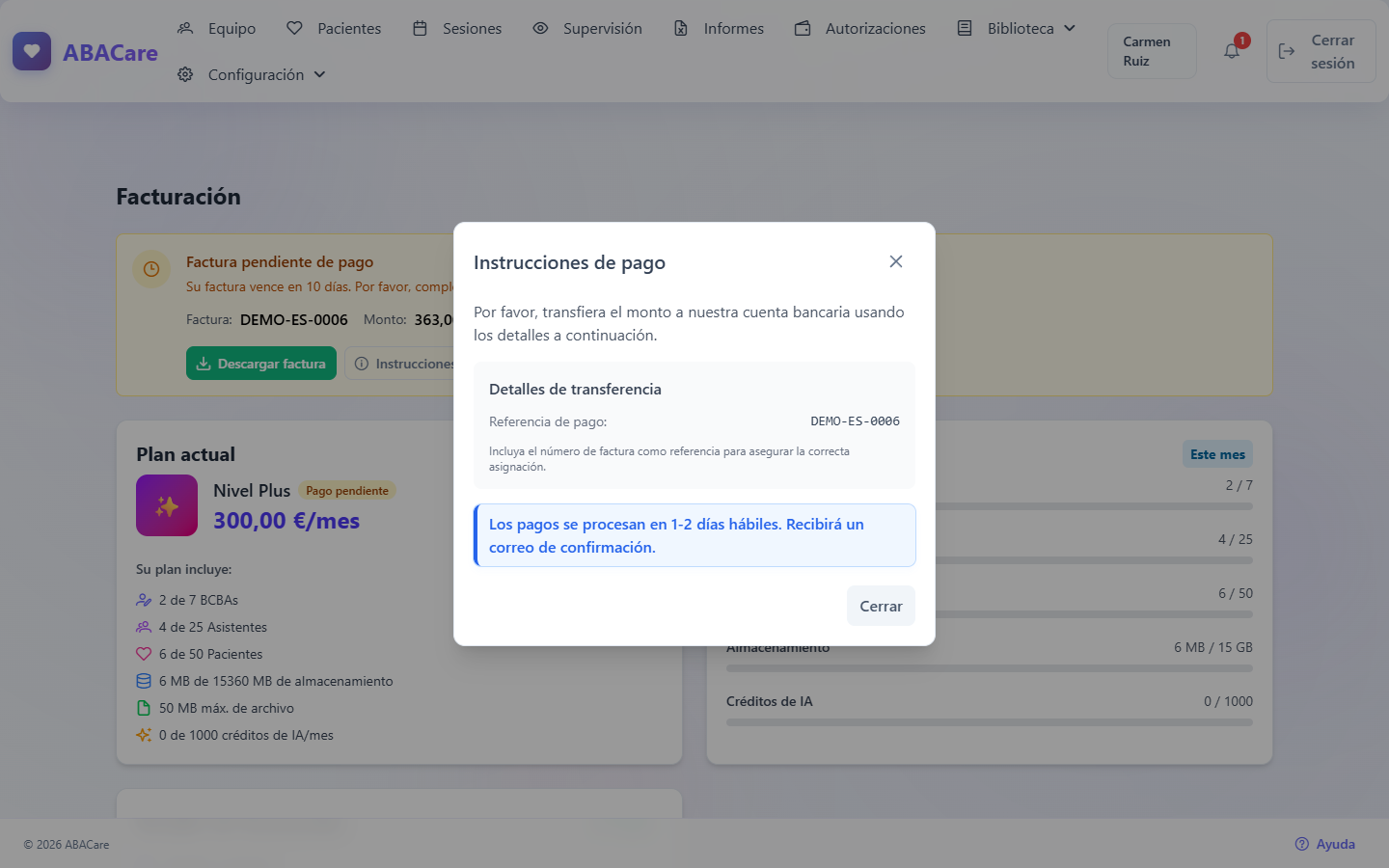Open the notifications bell
Image resolution: width=1389 pixels, height=868 pixels.
point(1232,51)
